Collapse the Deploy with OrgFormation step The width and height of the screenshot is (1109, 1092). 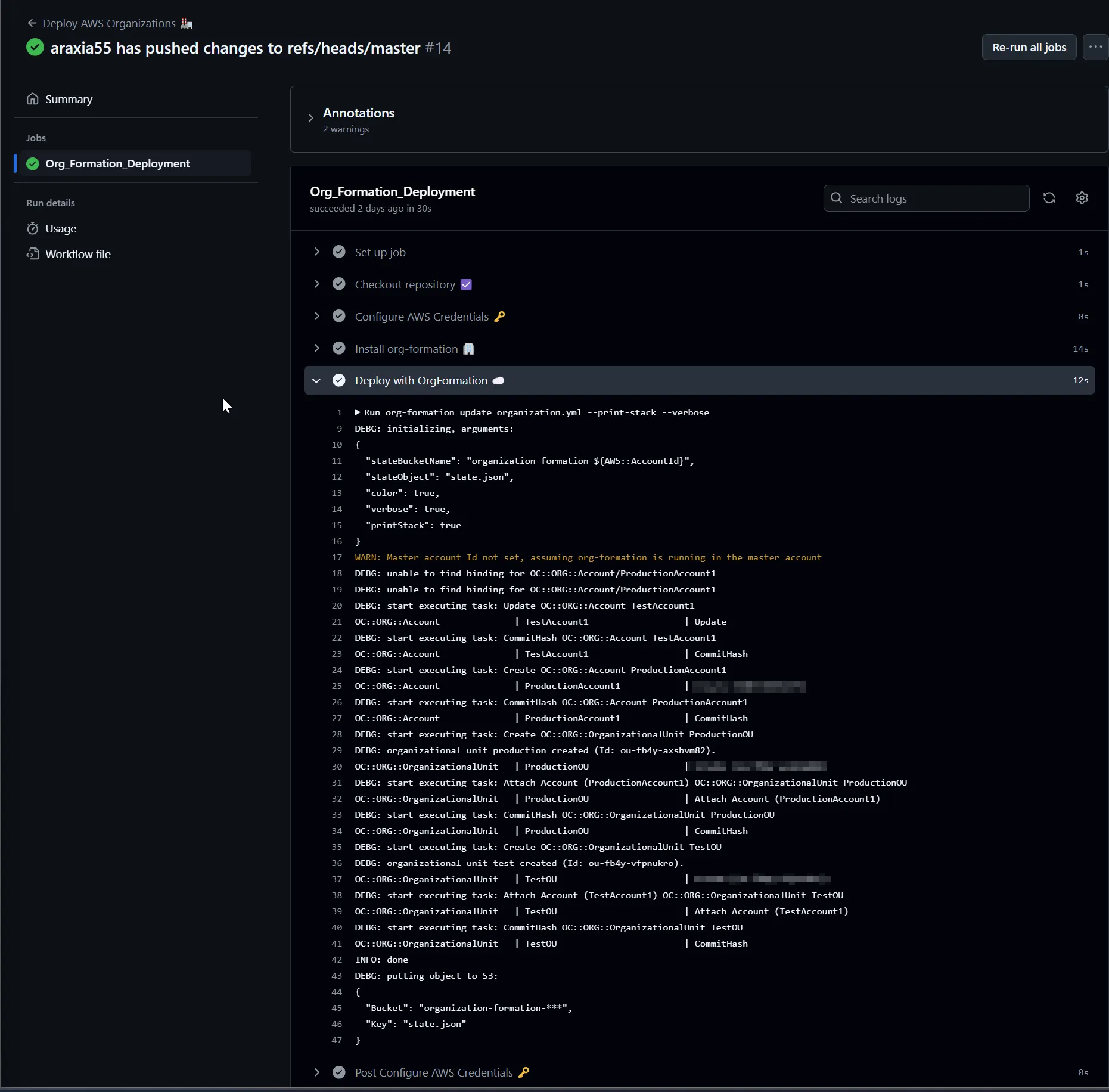316,380
